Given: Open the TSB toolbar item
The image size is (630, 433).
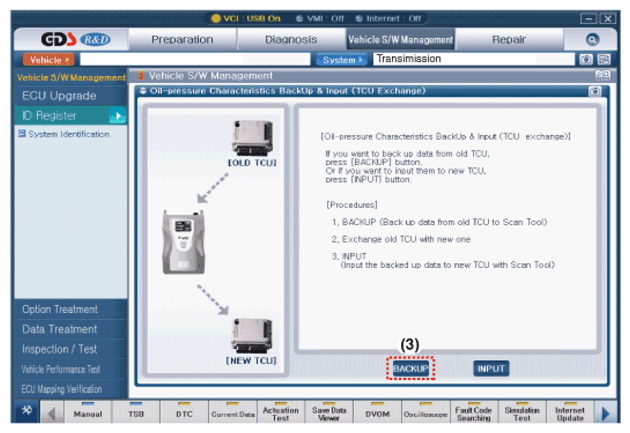Looking at the screenshot, I should pos(135,413).
